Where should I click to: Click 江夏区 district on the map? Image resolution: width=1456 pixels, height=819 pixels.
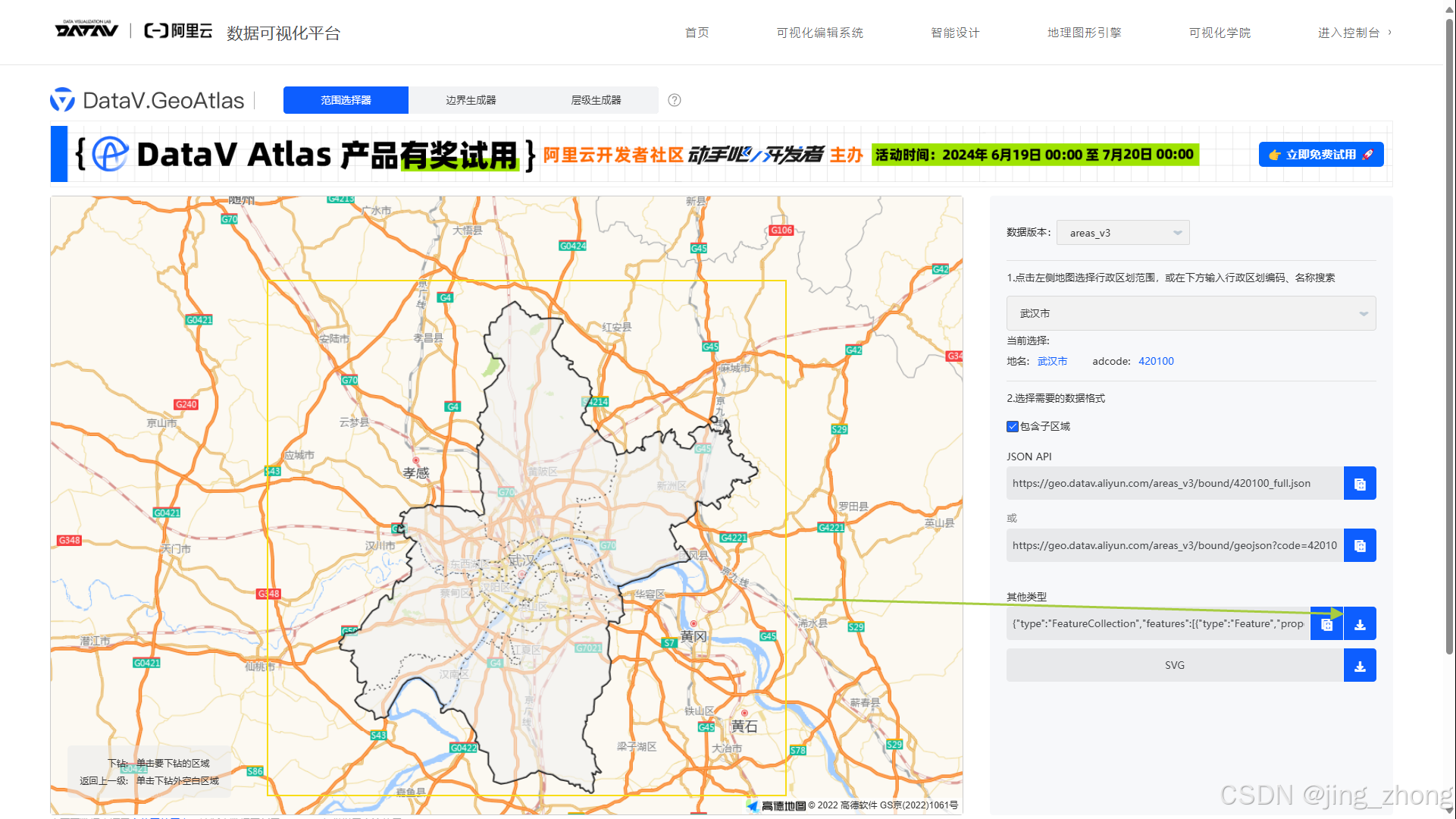[x=527, y=651]
